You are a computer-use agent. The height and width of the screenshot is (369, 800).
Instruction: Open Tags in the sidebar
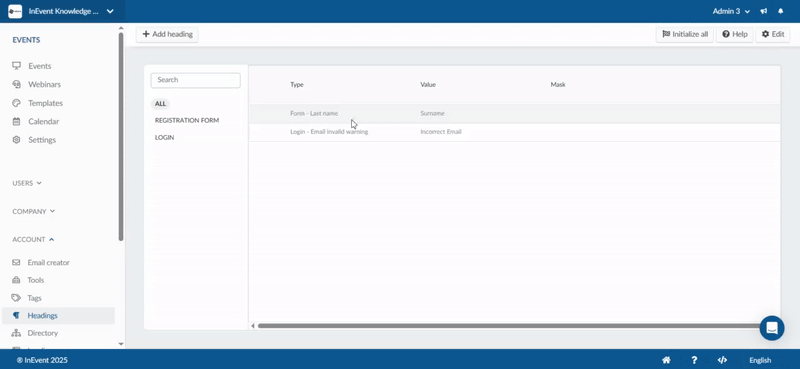click(x=35, y=298)
